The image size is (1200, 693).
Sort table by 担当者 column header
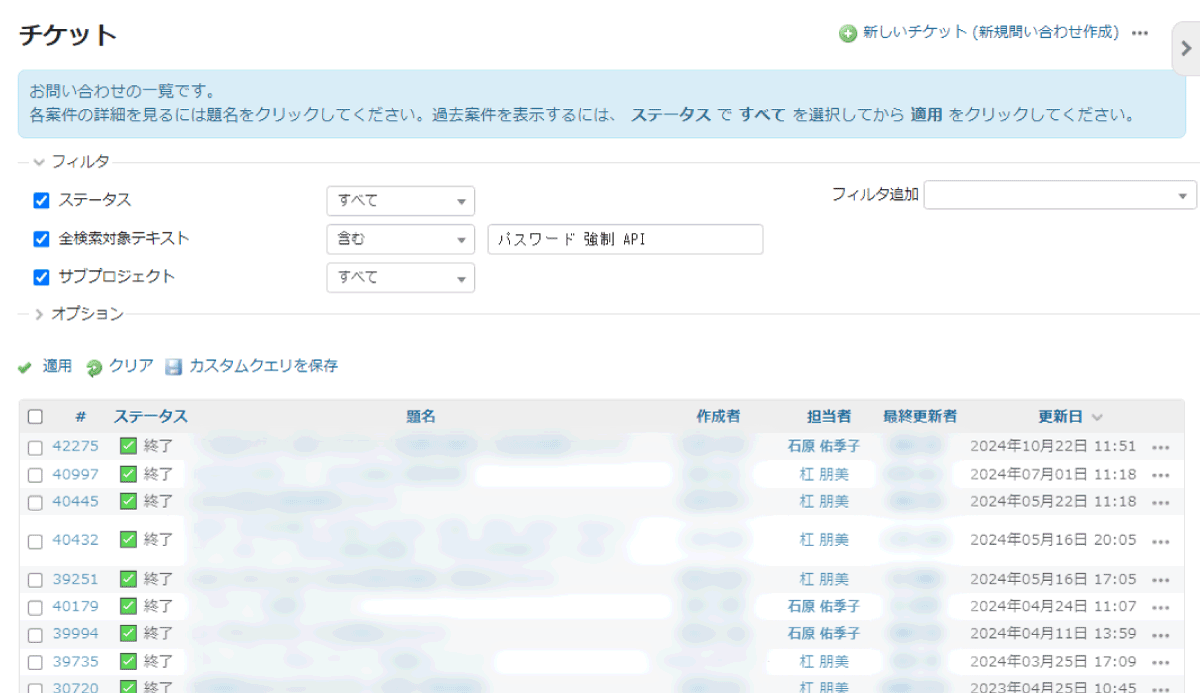coord(829,417)
